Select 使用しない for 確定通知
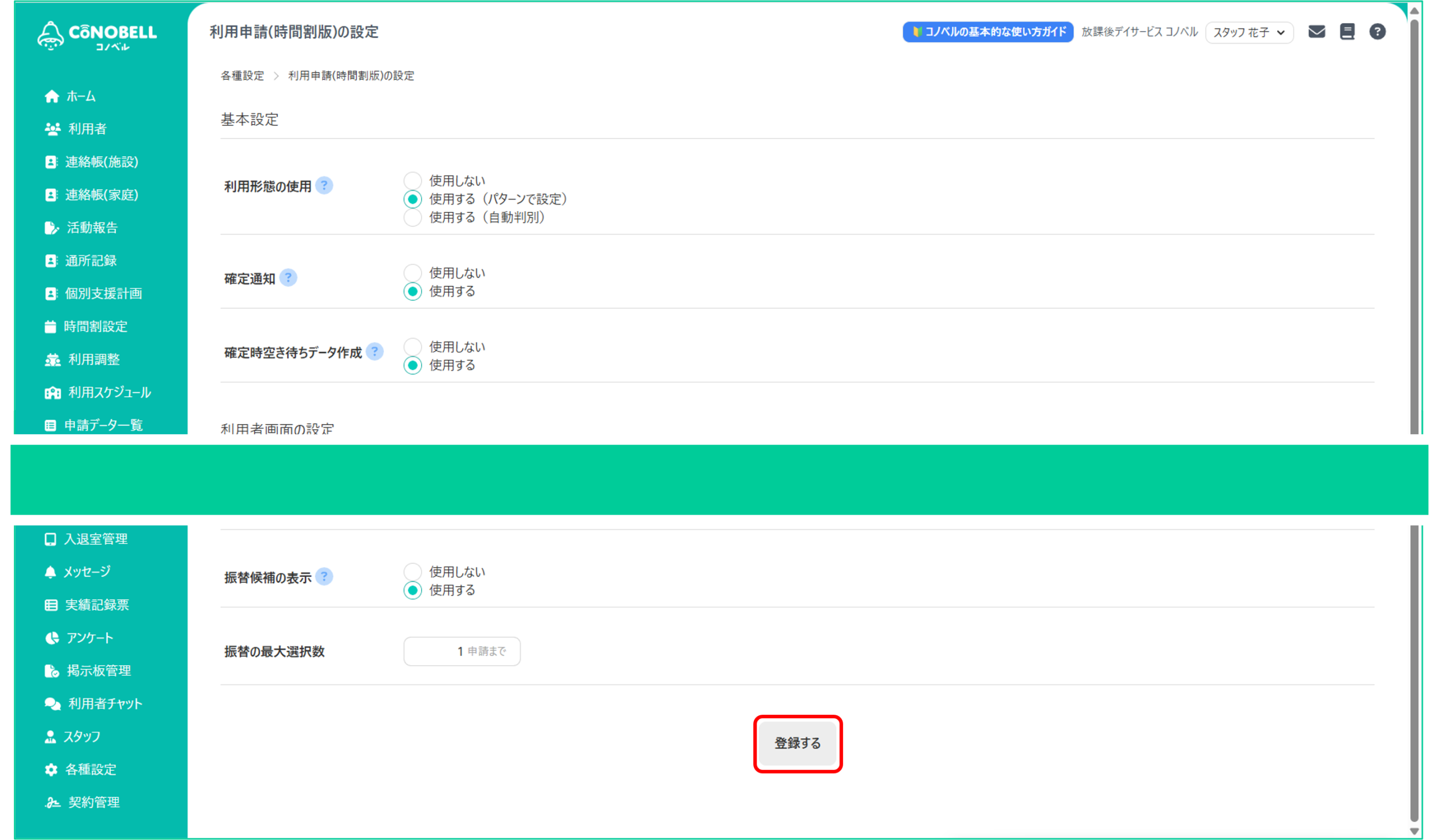The height and width of the screenshot is (840, 1439). [x=413, y=273]
